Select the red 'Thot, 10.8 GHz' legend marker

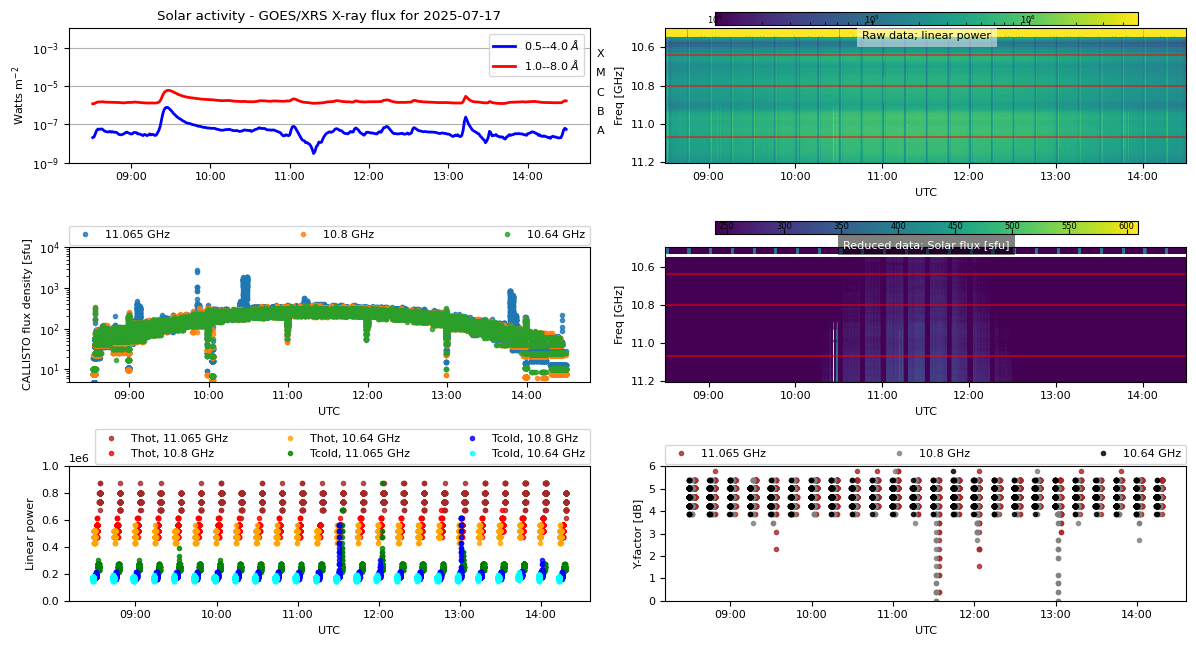coord(112,452)
